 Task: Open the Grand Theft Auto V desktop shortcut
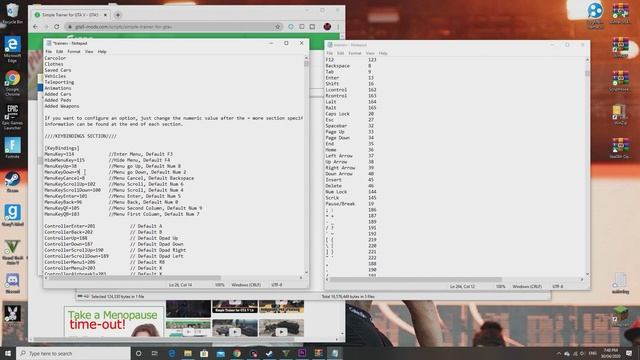click(x=12, y=251)
